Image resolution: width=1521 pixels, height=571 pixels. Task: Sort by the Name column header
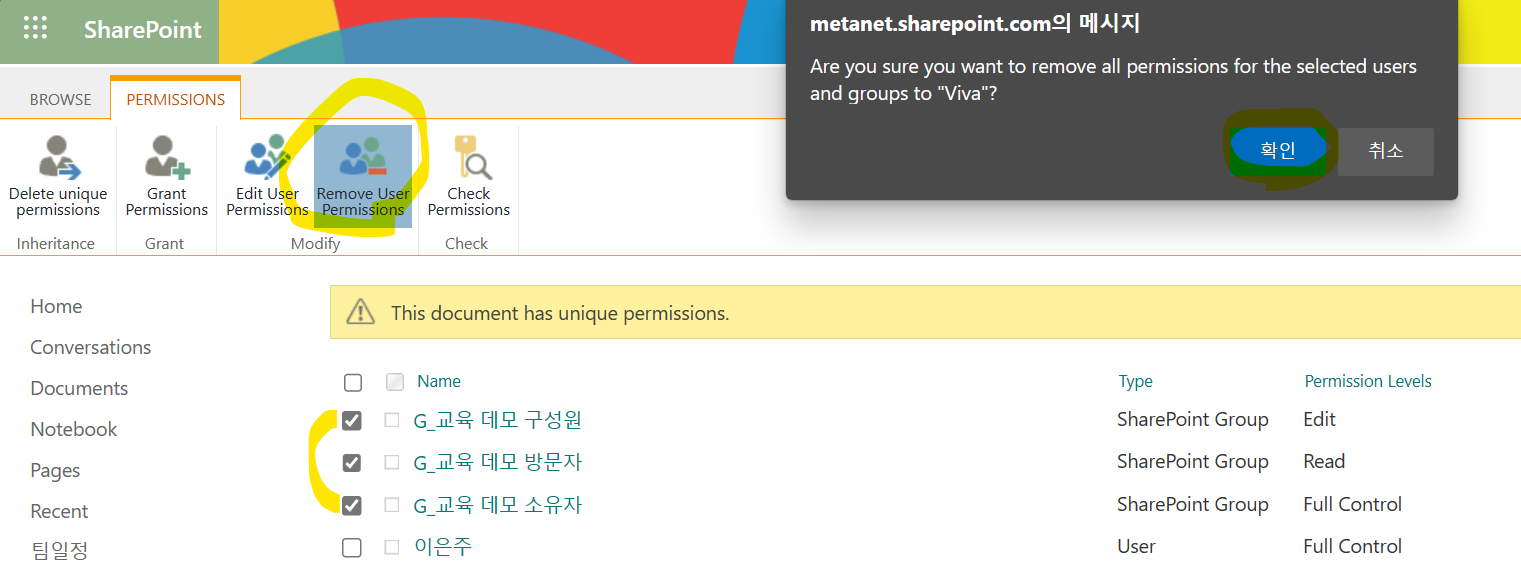tap(439, 381)
